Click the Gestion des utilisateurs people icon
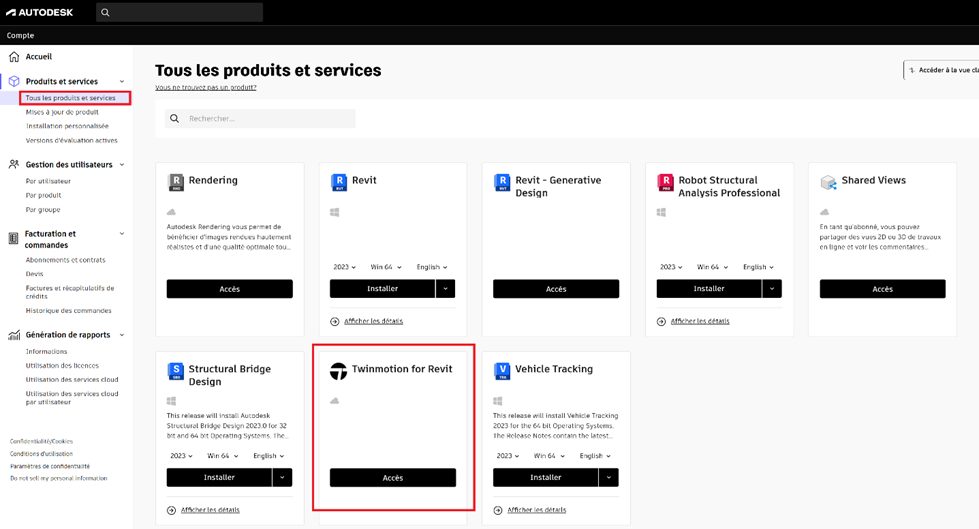The image size is (979, 529). [14, 164]
